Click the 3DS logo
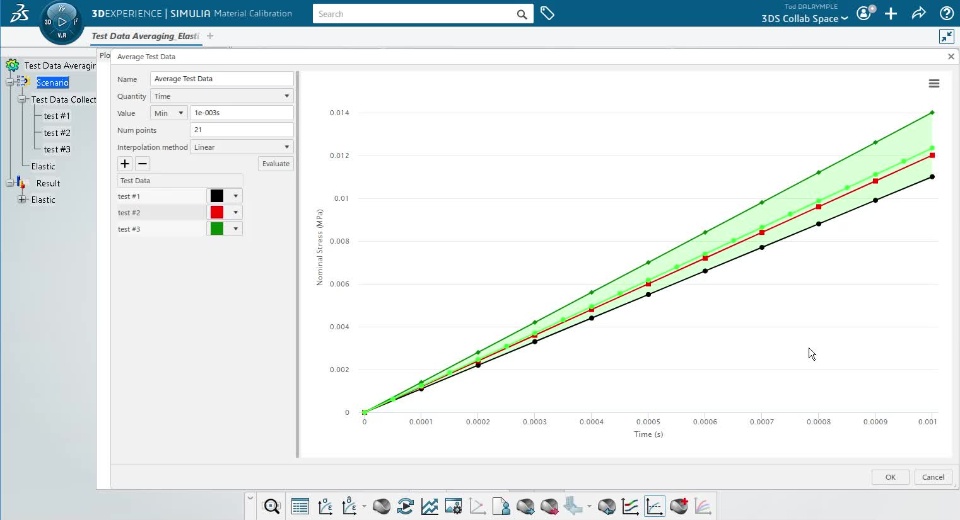 20,13
